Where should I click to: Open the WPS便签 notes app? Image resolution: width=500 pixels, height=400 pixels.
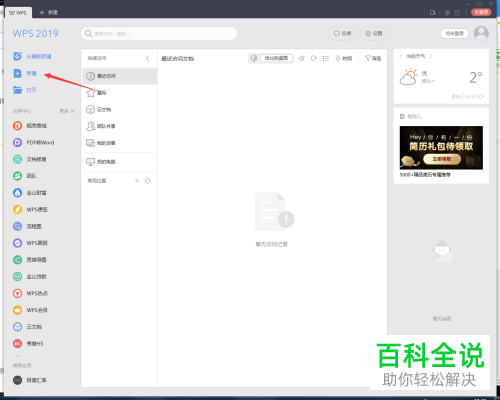pyautogui.click(x=30, y=209)
